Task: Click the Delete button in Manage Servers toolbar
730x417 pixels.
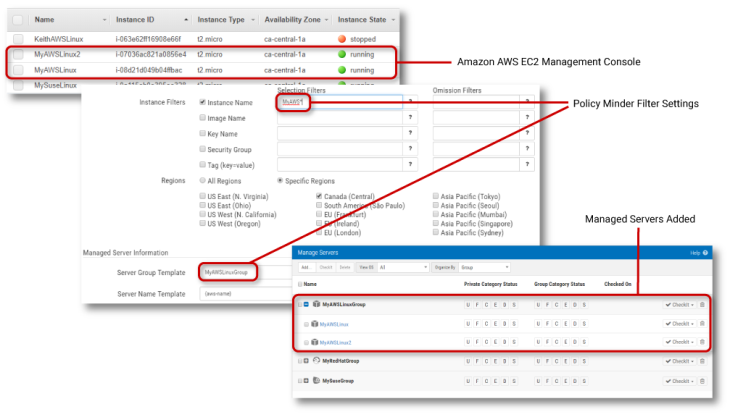Action: point(345,268)
